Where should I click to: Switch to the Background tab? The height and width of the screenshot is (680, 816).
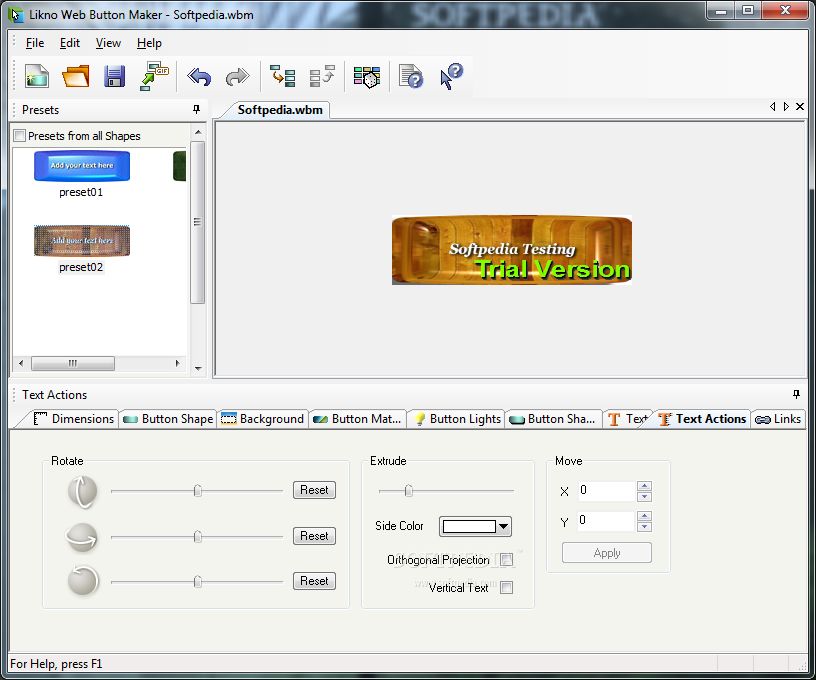(262, 419)
